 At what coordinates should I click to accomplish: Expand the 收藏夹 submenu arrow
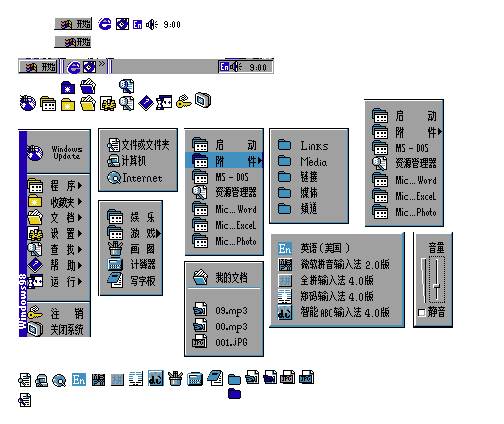(x=80, y=202)
